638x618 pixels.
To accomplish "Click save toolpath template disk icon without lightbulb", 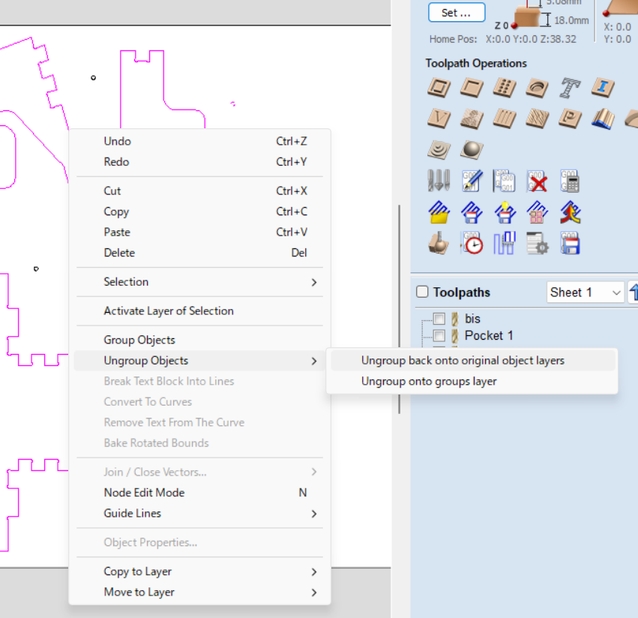I will pos(472,212).
